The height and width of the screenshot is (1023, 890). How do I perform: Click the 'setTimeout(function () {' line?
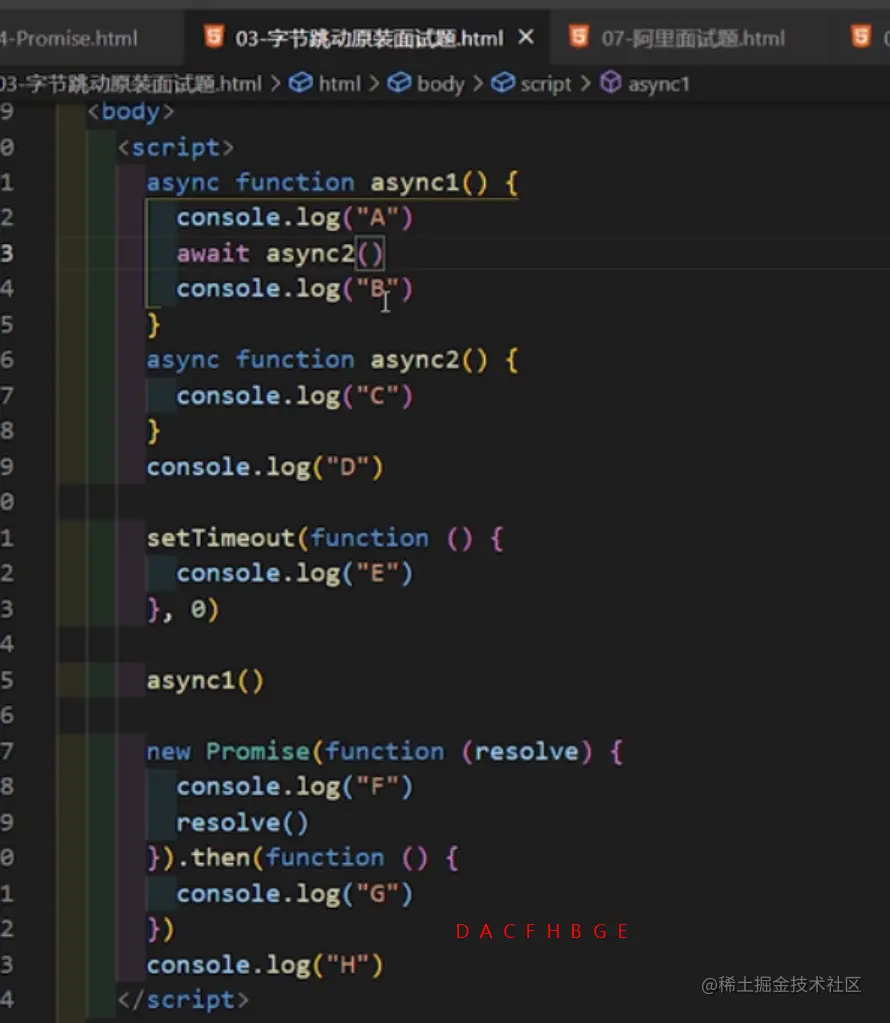pos(325,538)
